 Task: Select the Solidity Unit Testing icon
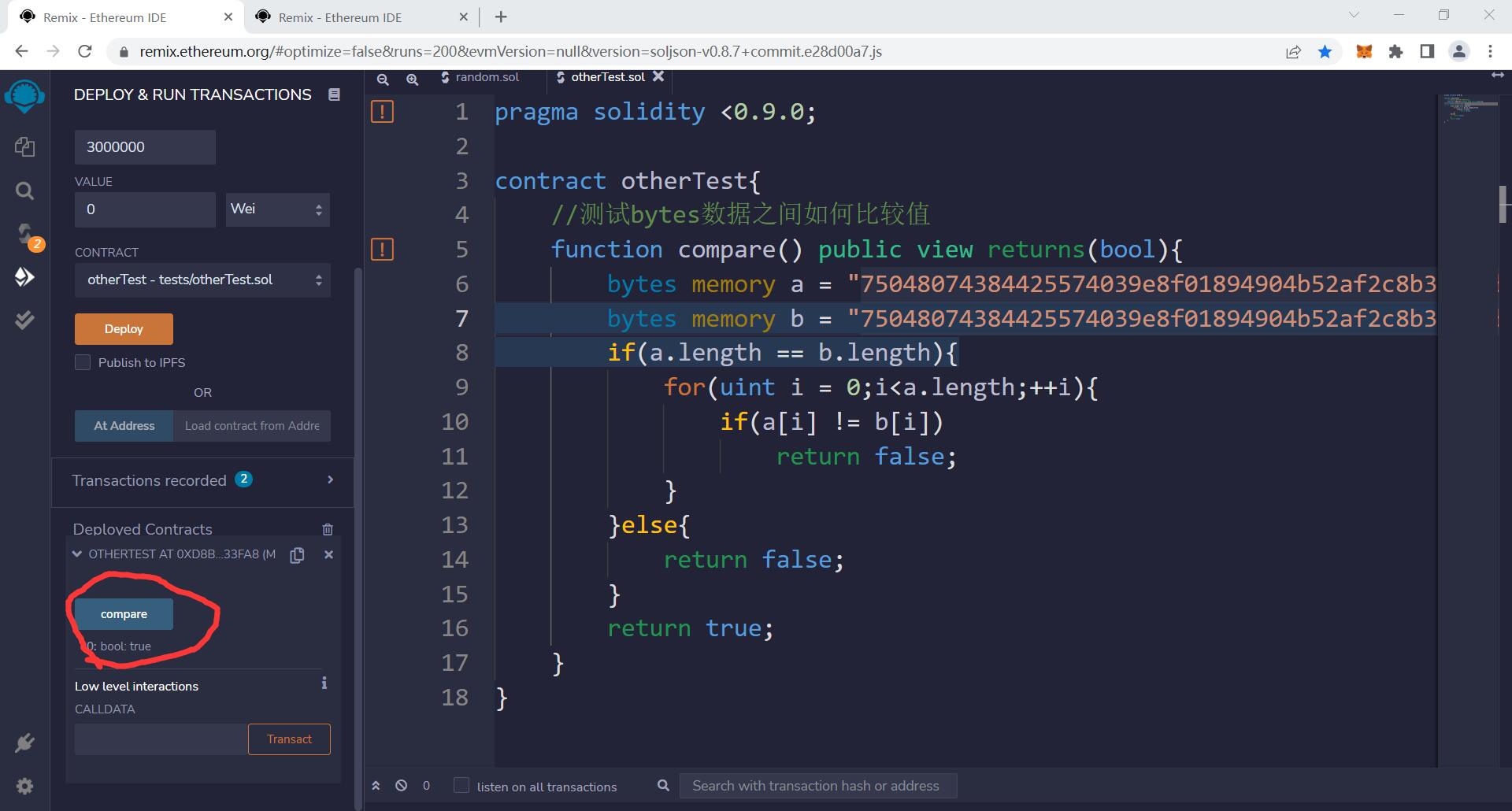24,320
